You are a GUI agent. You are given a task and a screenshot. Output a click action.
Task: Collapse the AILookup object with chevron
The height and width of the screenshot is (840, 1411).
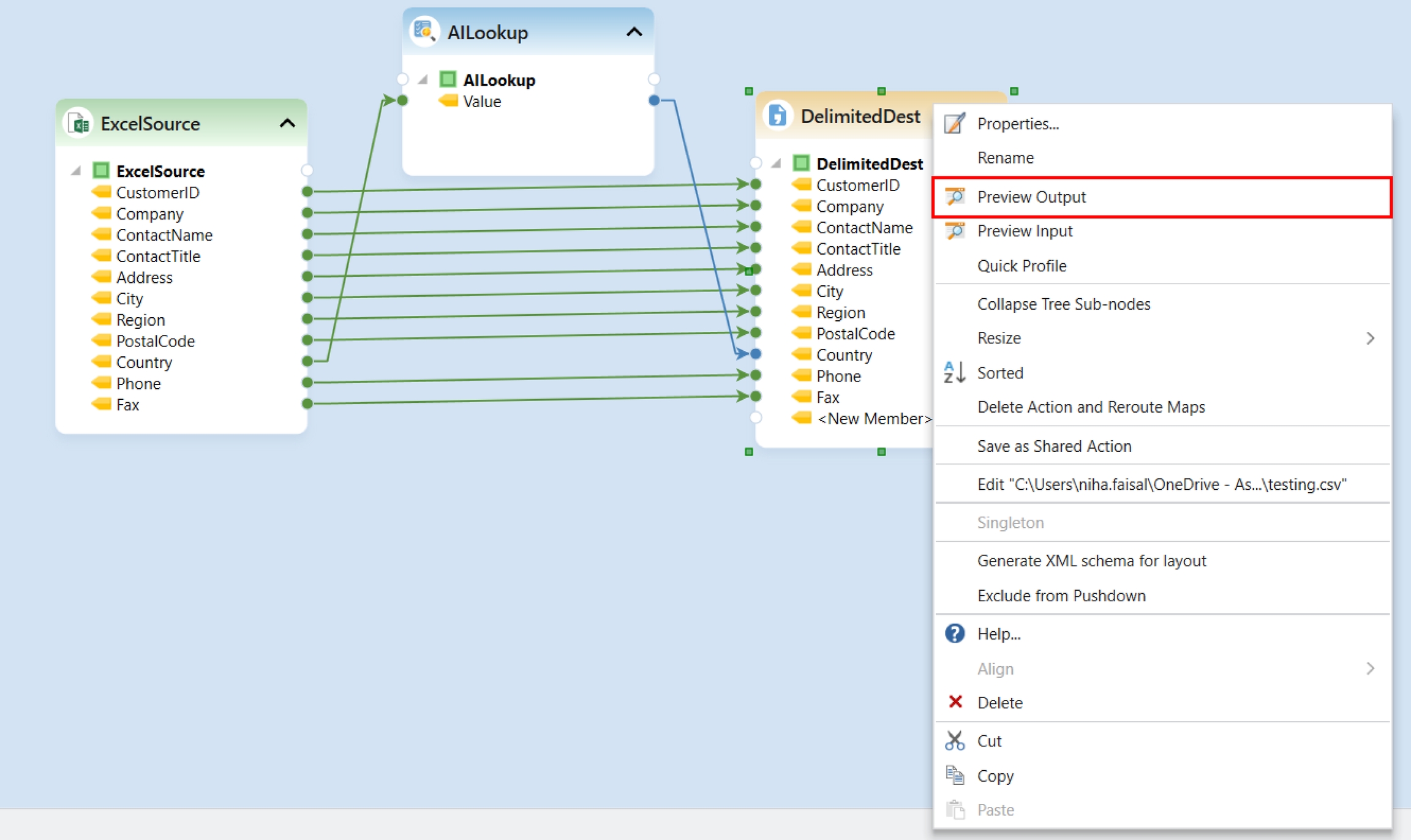click(x=634, y=32)
